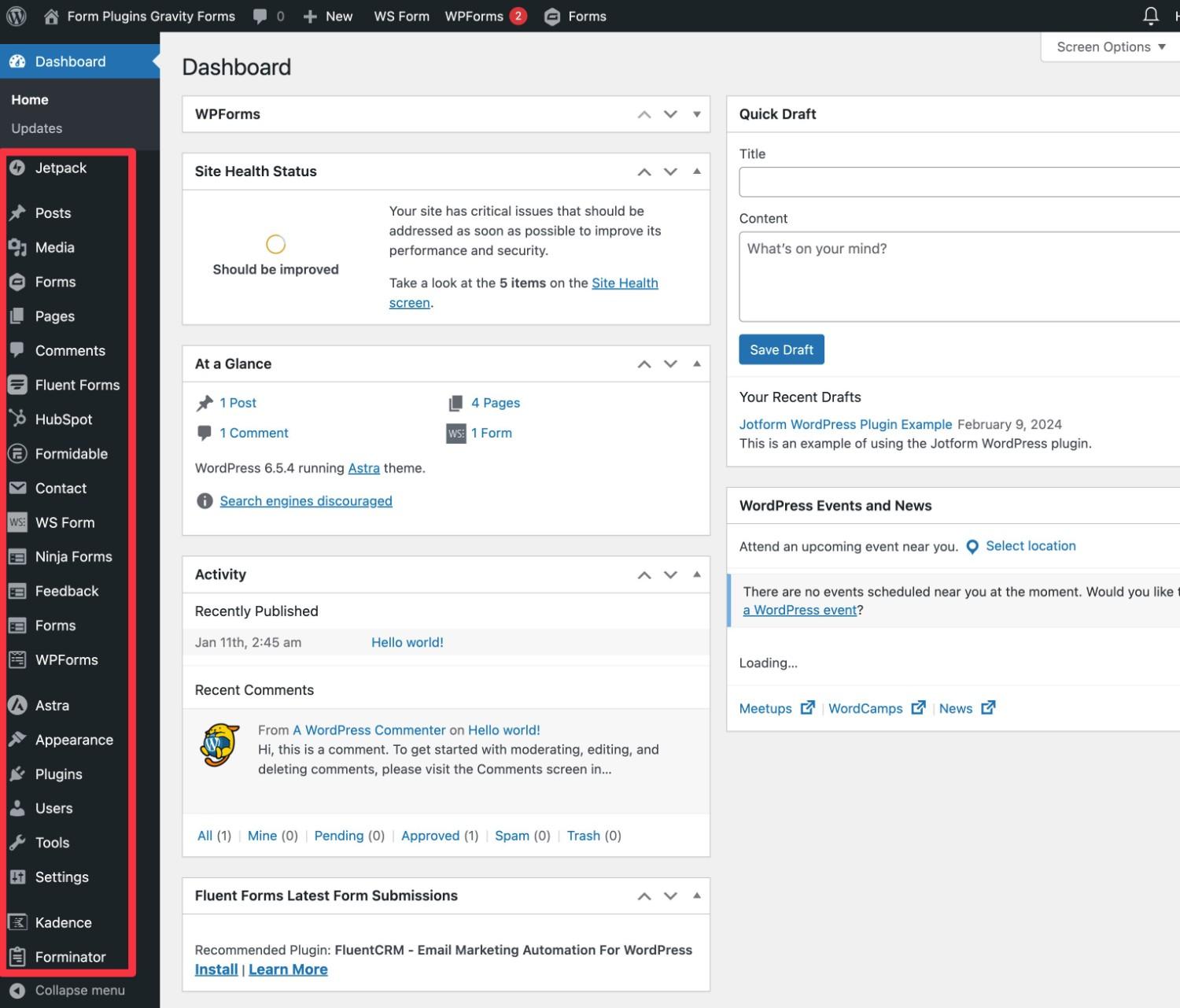Open the Screen Options dropdown
Viewport: 1180px width, 1008px height.
click(1110, 47)
